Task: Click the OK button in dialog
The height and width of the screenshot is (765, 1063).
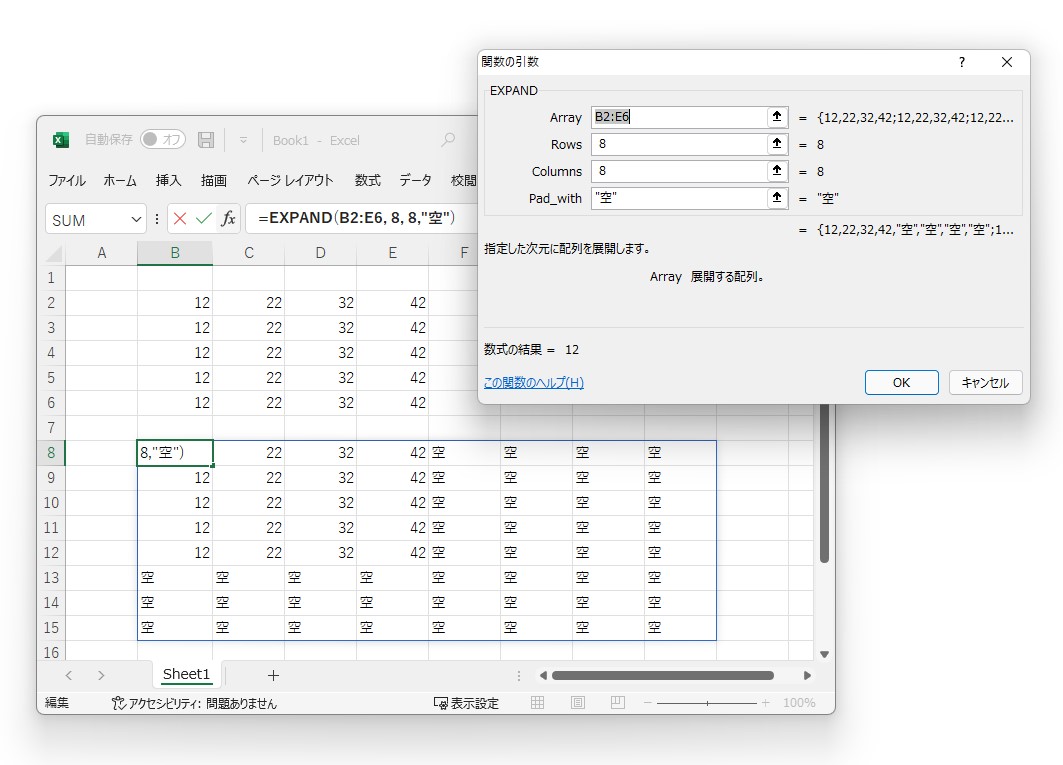Action: click(x=902, y=382)
